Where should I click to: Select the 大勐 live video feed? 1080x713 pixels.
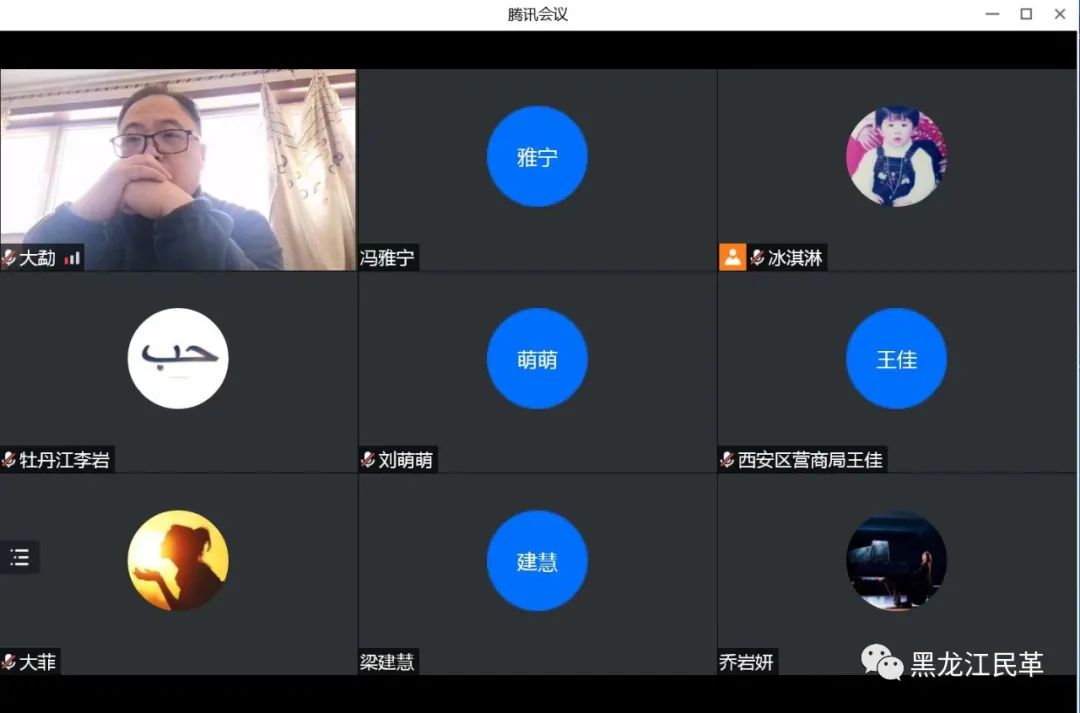pos(178,169)
